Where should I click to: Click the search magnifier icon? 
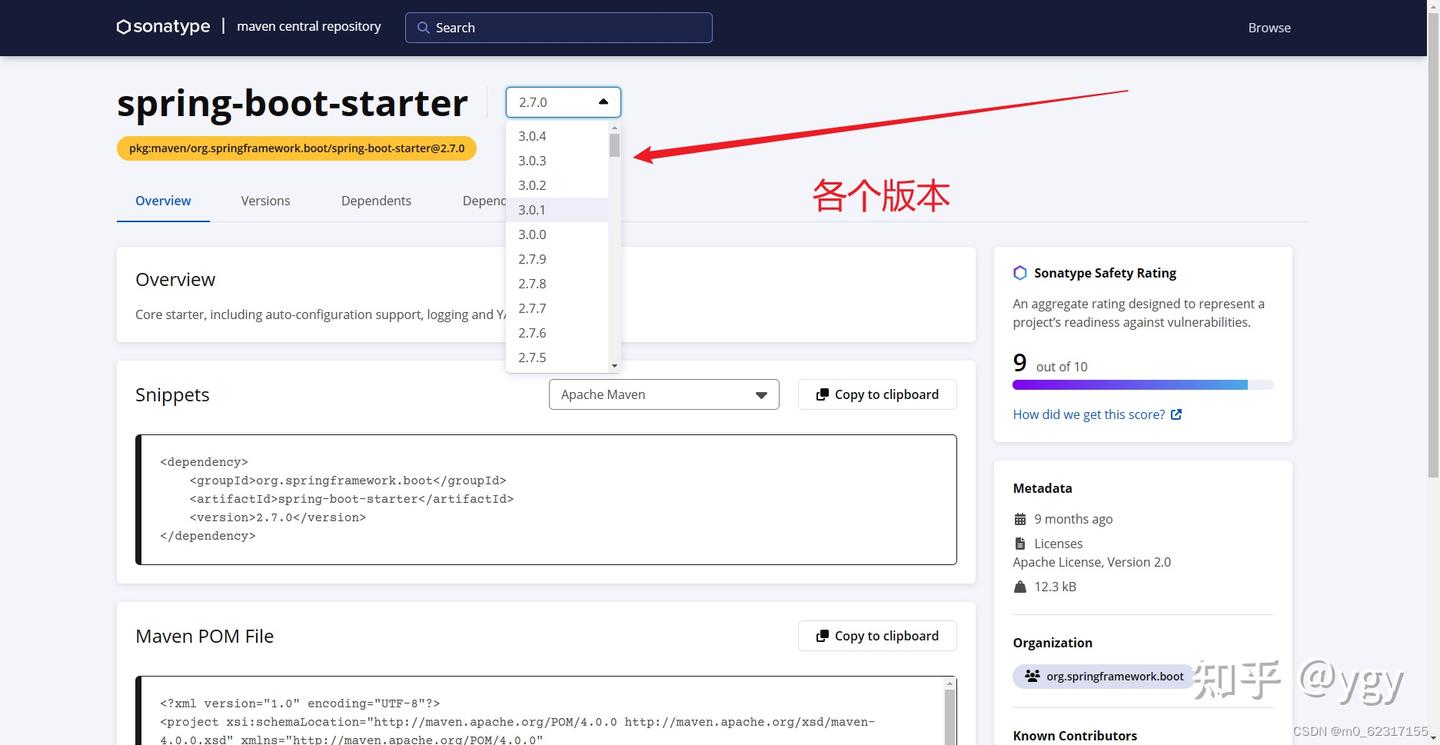point(423,27)
